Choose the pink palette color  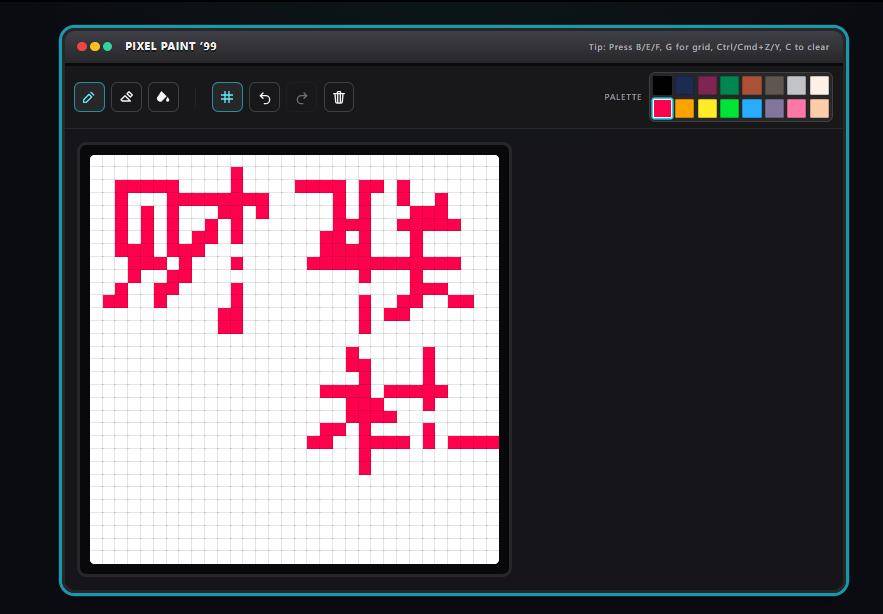pos(797,108)
